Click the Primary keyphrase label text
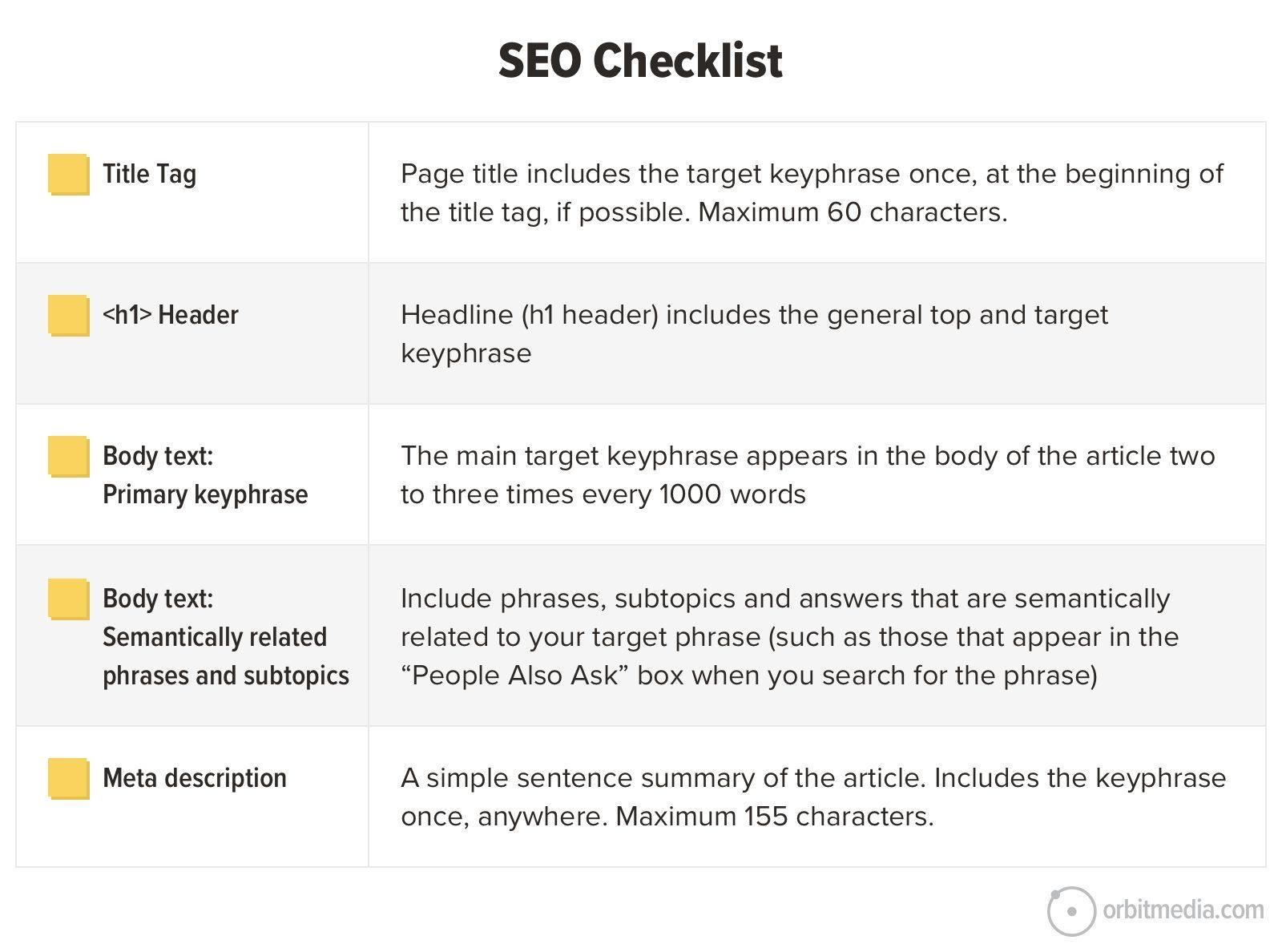 tap(205, 494)
